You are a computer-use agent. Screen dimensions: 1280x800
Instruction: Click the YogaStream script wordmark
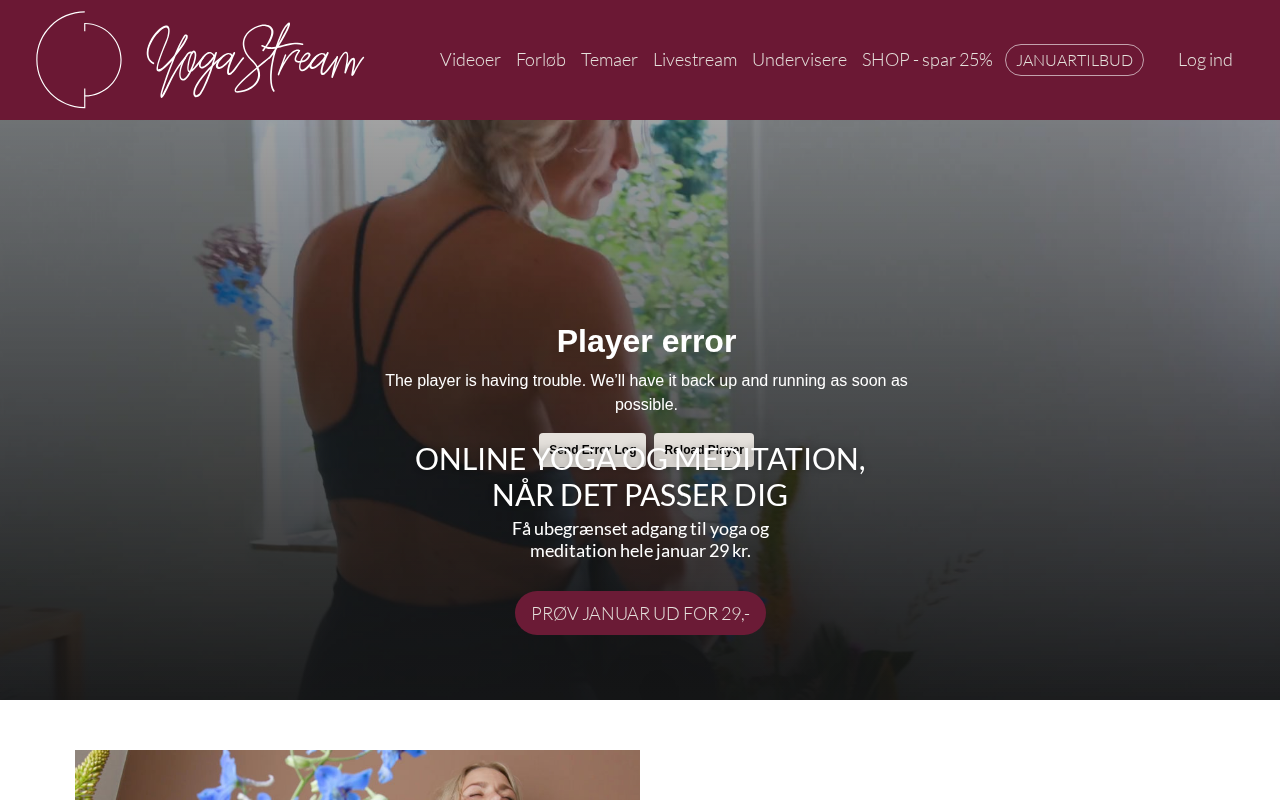pos(255,60)
